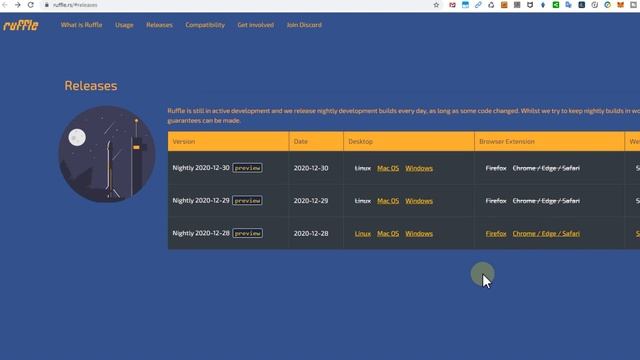Click the nightly builds description paragraph

pos(404,116)
